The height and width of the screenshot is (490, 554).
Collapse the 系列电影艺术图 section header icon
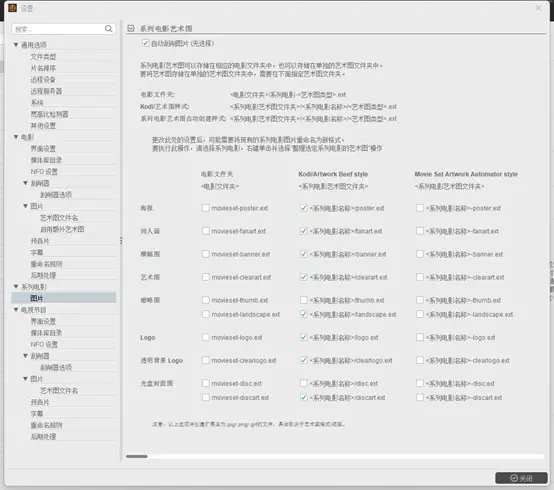tap(131, 28)
